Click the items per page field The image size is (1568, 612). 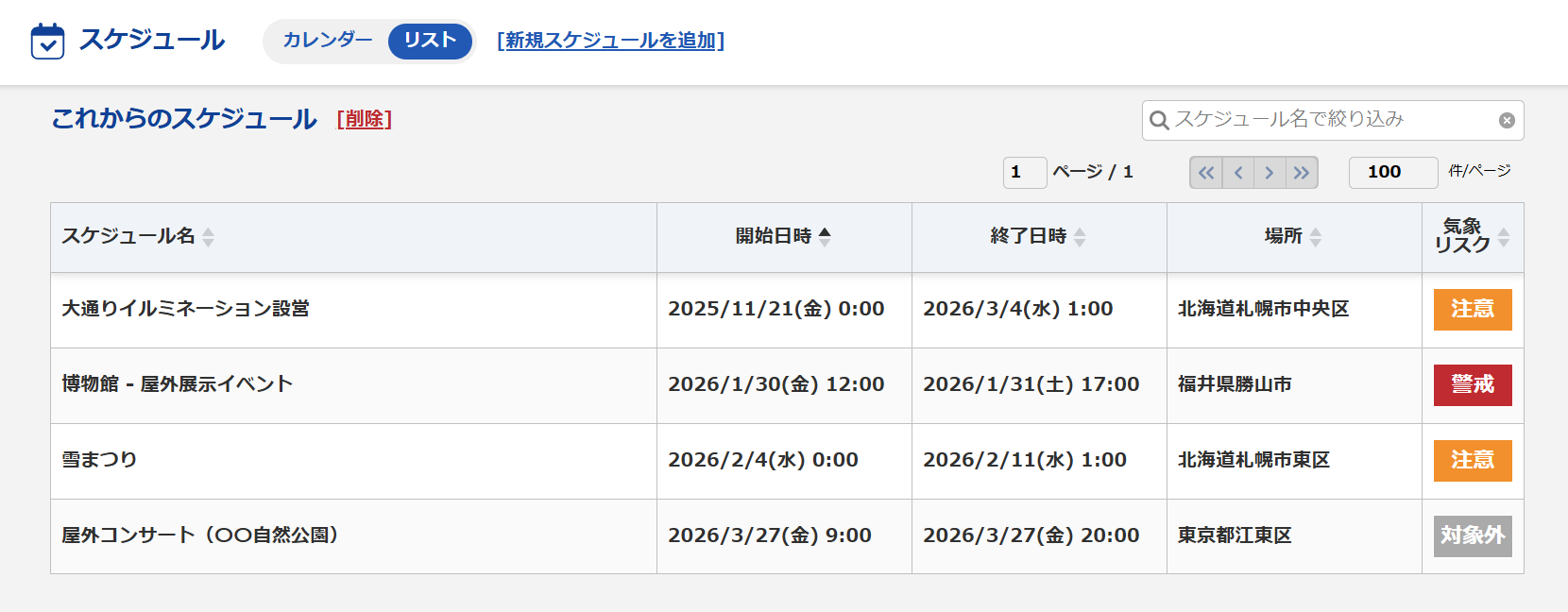pos(1392,172)
